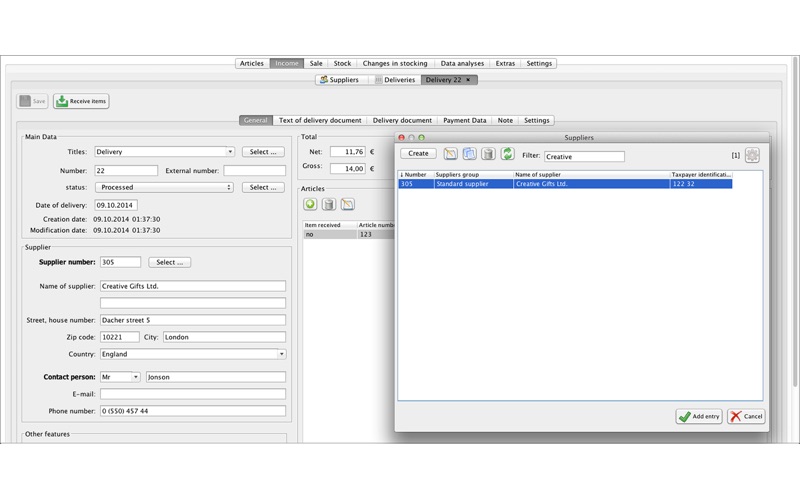This screenshot has height=500, width=800.
Task: Open the contact person salutation Mr dropdown
Action: point(120,377)
